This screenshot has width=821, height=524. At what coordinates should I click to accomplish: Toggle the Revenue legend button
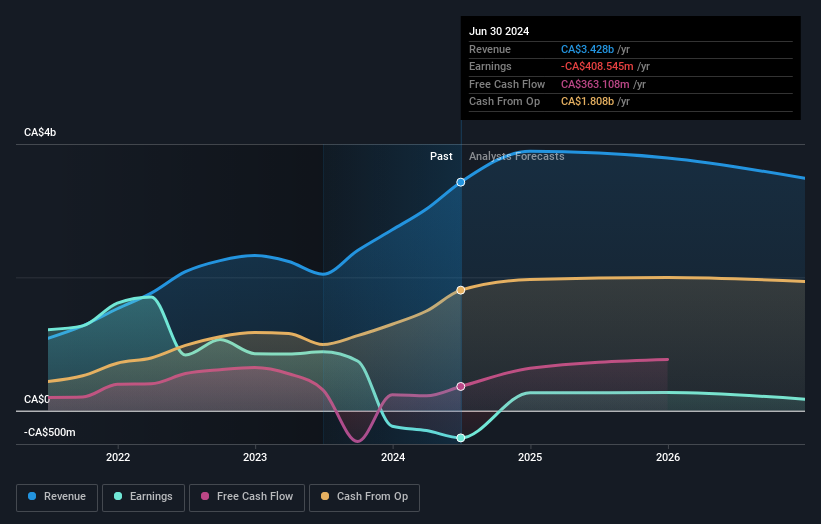[x=57, y=497]
